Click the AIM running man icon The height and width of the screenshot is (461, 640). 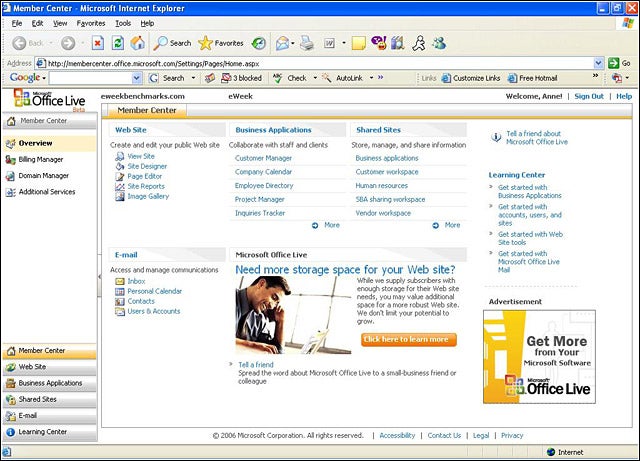pos(419,43)
